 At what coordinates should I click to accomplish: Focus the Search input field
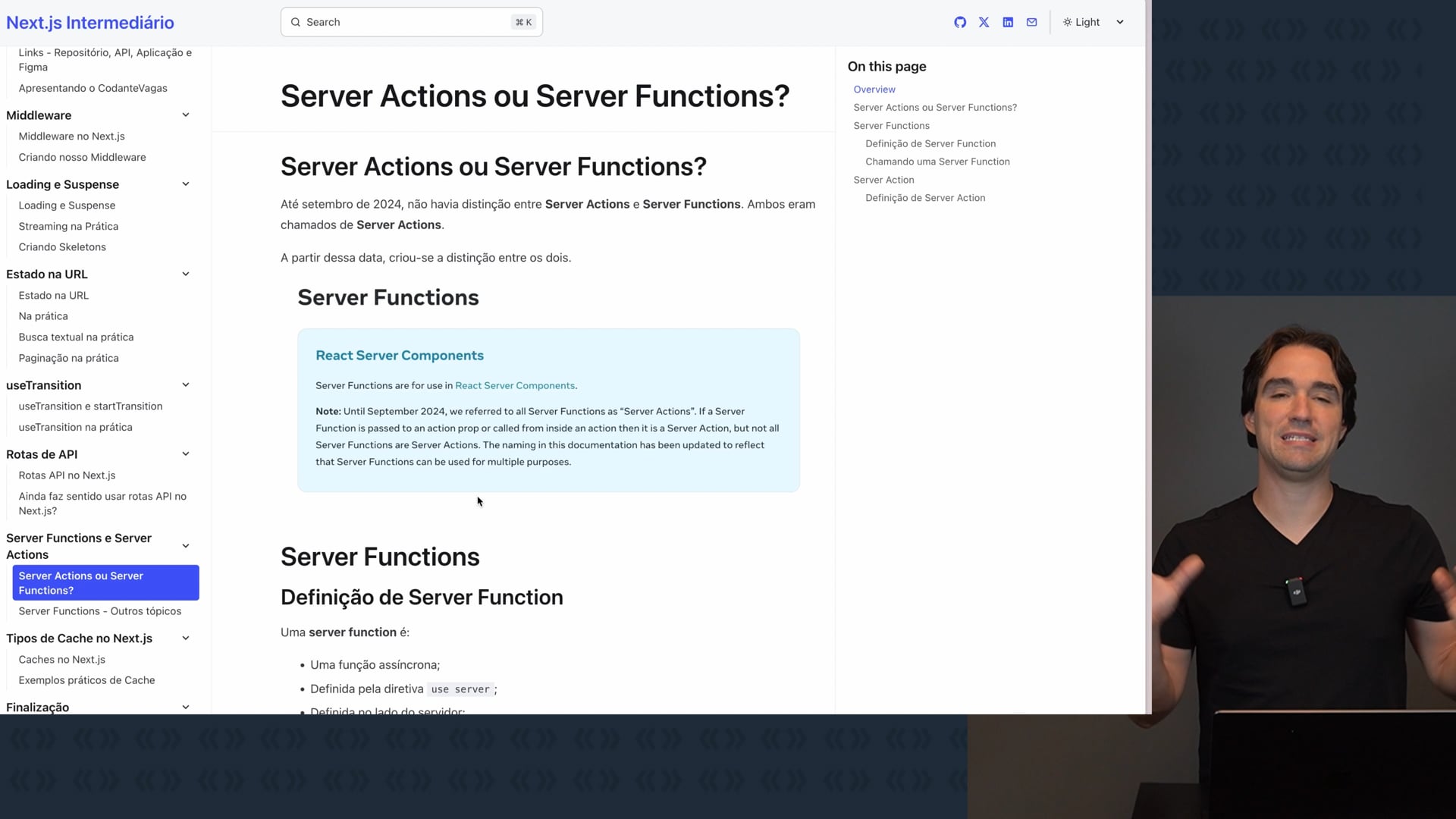(411, 22)
